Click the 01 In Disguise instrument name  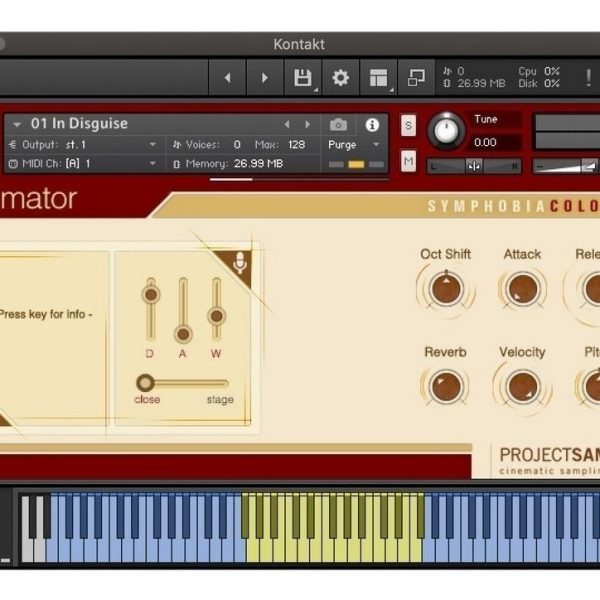click(x=79, y=124)
